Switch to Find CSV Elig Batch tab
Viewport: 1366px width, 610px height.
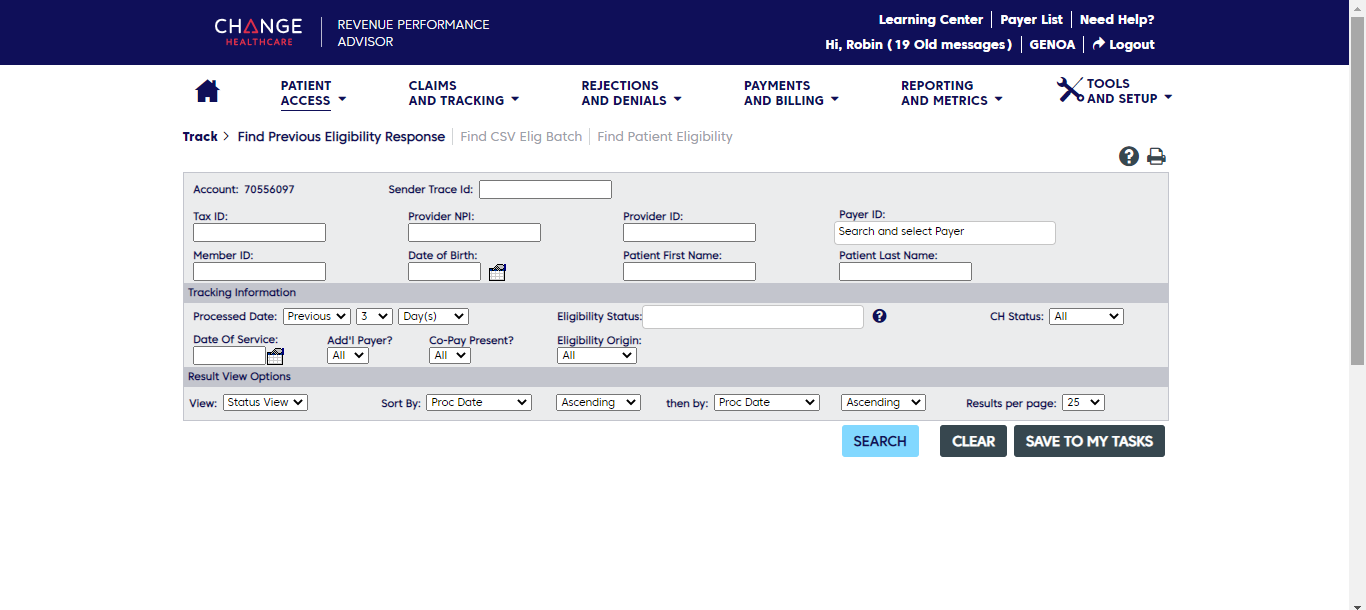pos(521,136)
